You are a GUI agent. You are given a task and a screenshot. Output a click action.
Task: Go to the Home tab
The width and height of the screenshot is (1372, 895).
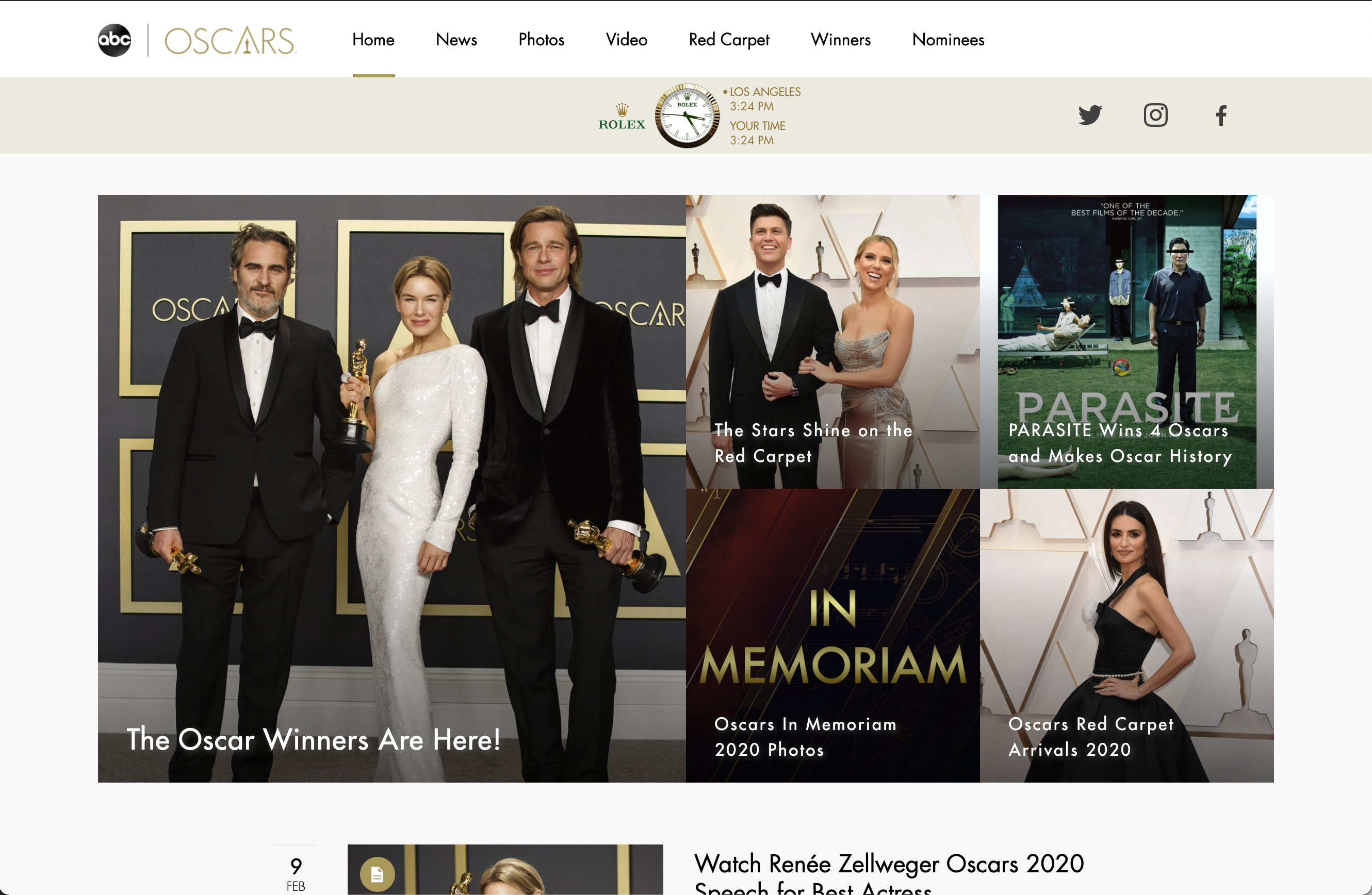click(x=373, y=39)
